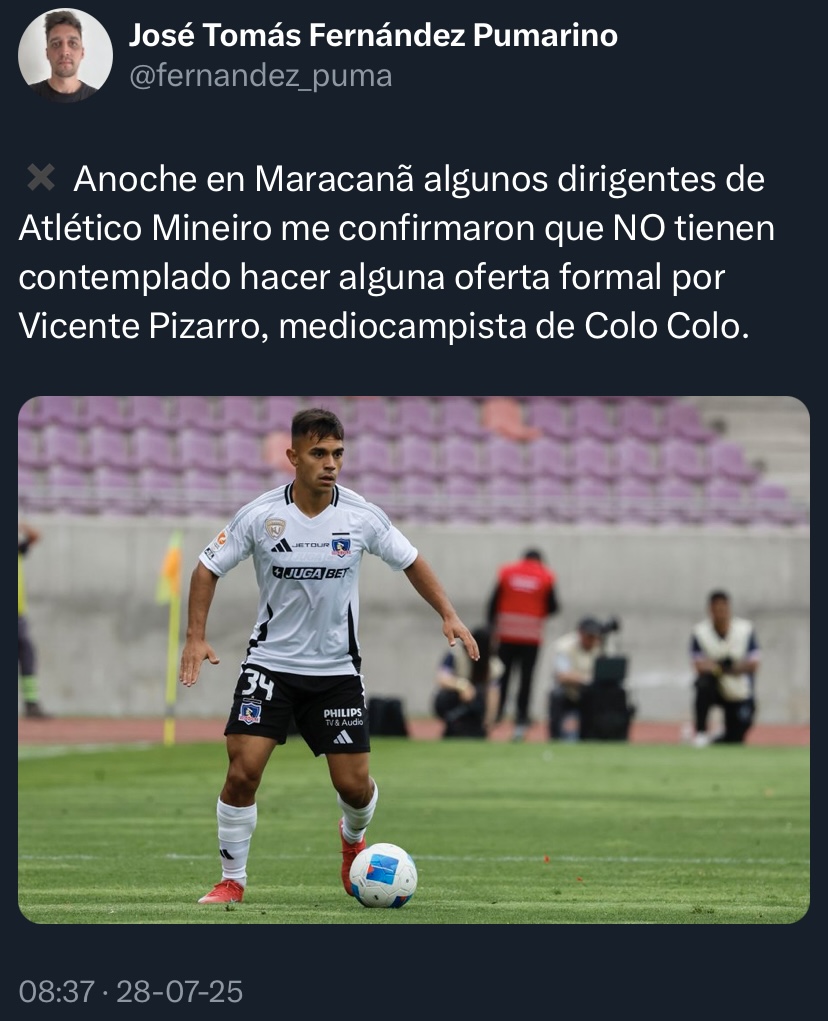Click the Adidas logo on the shorts
828x1021 pixels.
[x=342, y=737]
